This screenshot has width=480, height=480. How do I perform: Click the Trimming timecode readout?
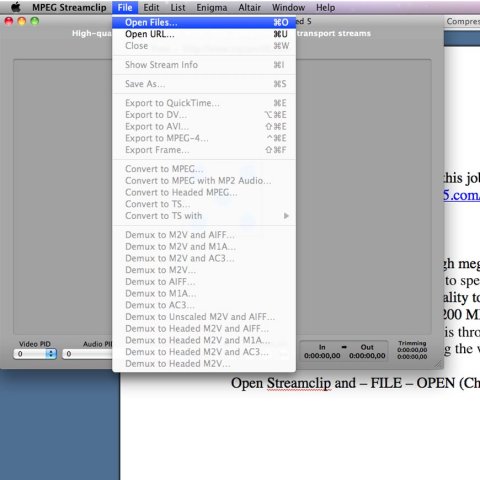point(412,353)
